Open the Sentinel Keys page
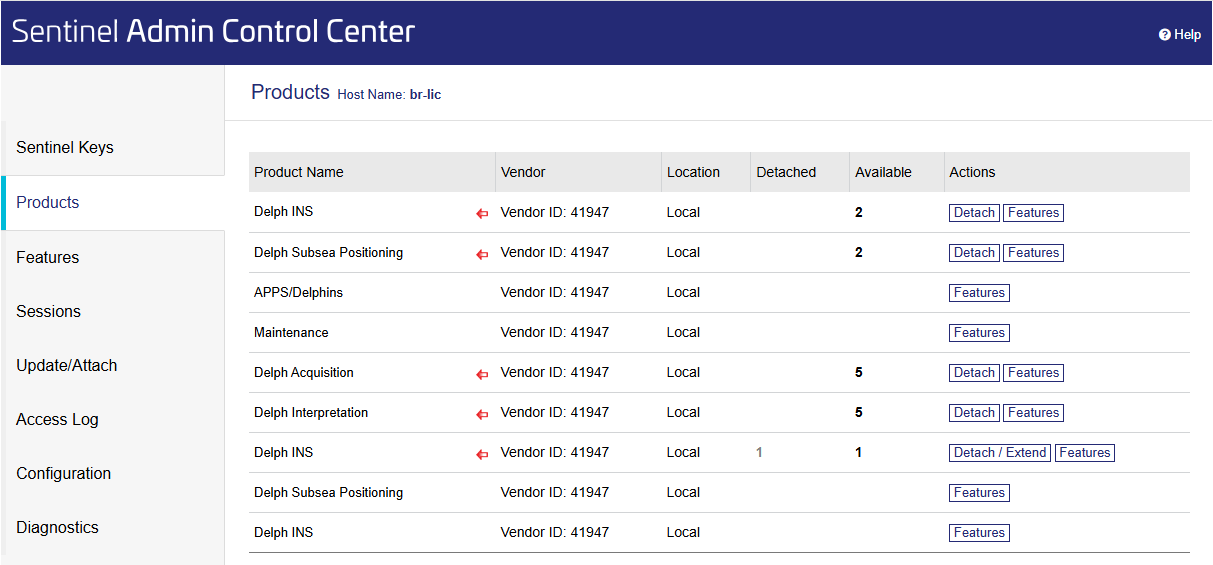The height and width of the screenshot is (565, 1213). [x=65, y=148]
